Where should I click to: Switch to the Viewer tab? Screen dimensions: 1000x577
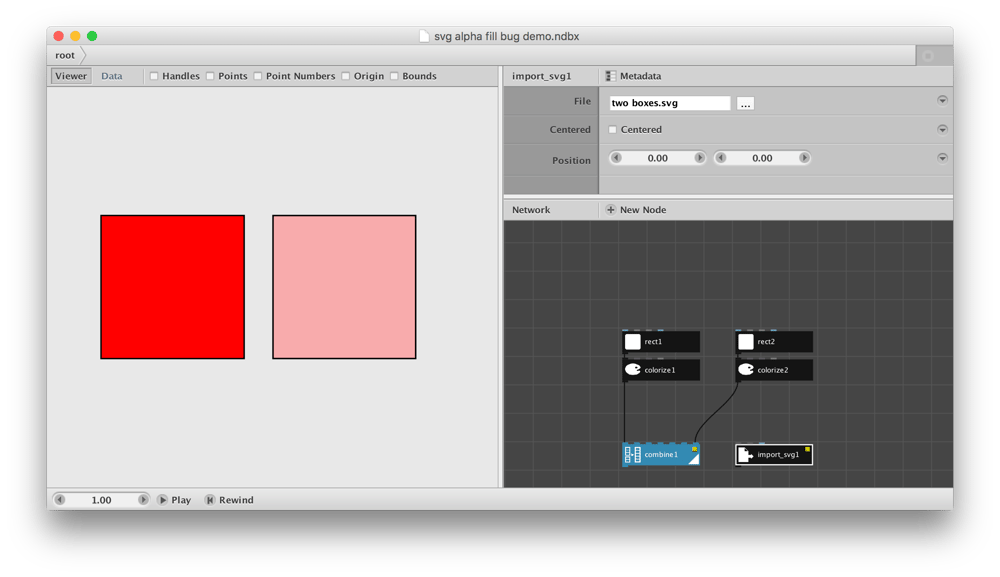click(x=71, y=76)
